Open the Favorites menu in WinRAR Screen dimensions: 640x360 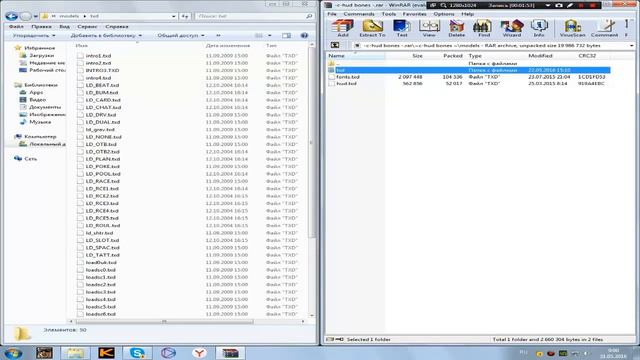414,14
